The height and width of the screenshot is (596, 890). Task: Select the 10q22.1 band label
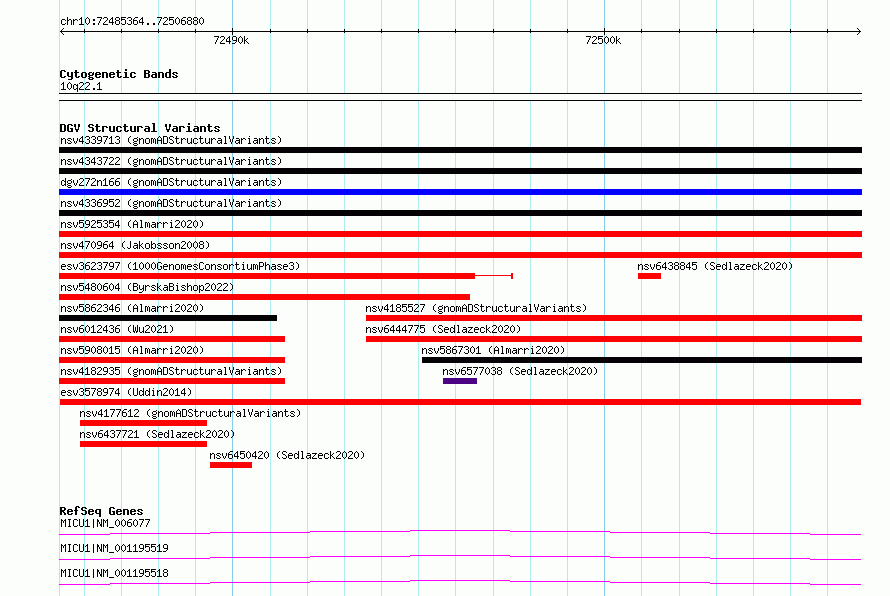pos(81,86)
